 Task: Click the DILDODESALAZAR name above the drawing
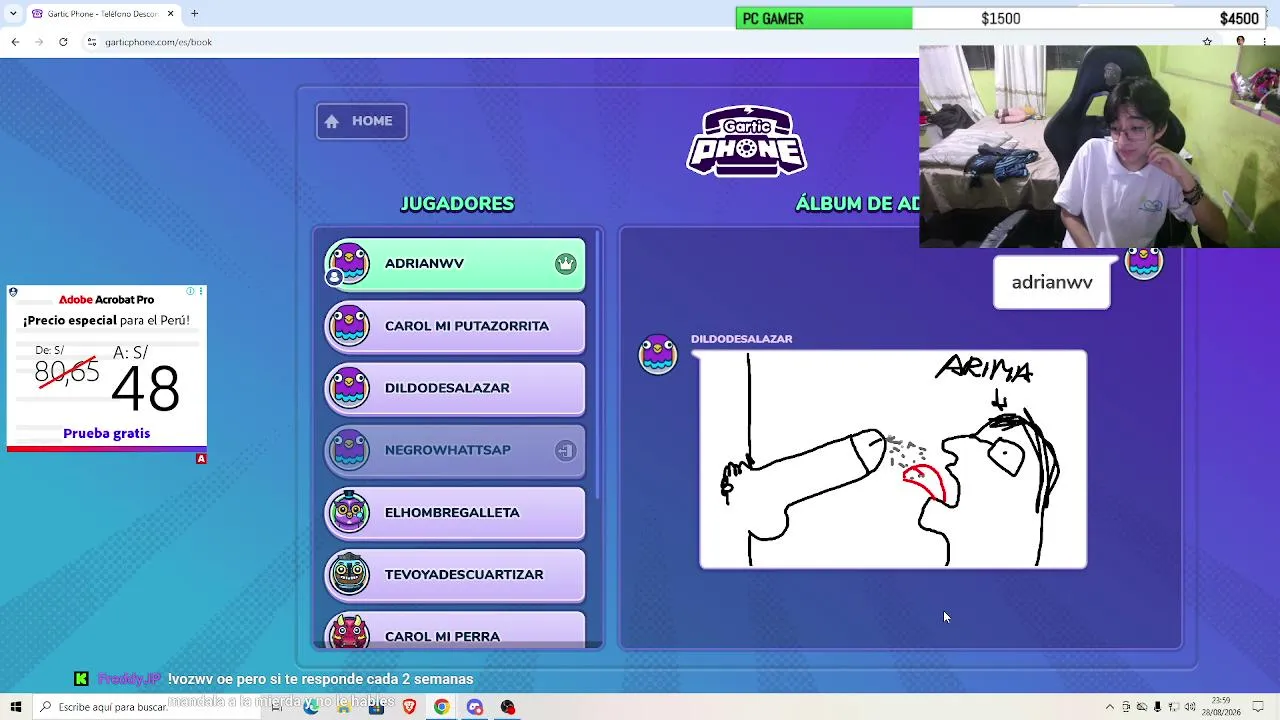[741, 339]
